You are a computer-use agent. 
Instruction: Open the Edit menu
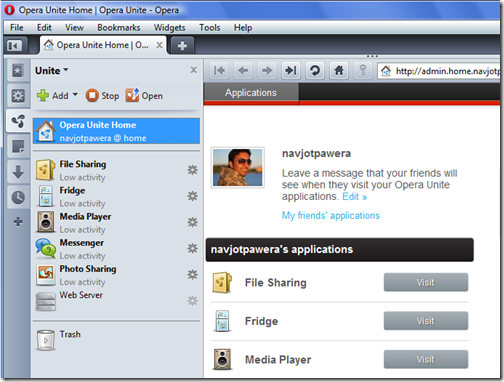(x=44, y=27)
